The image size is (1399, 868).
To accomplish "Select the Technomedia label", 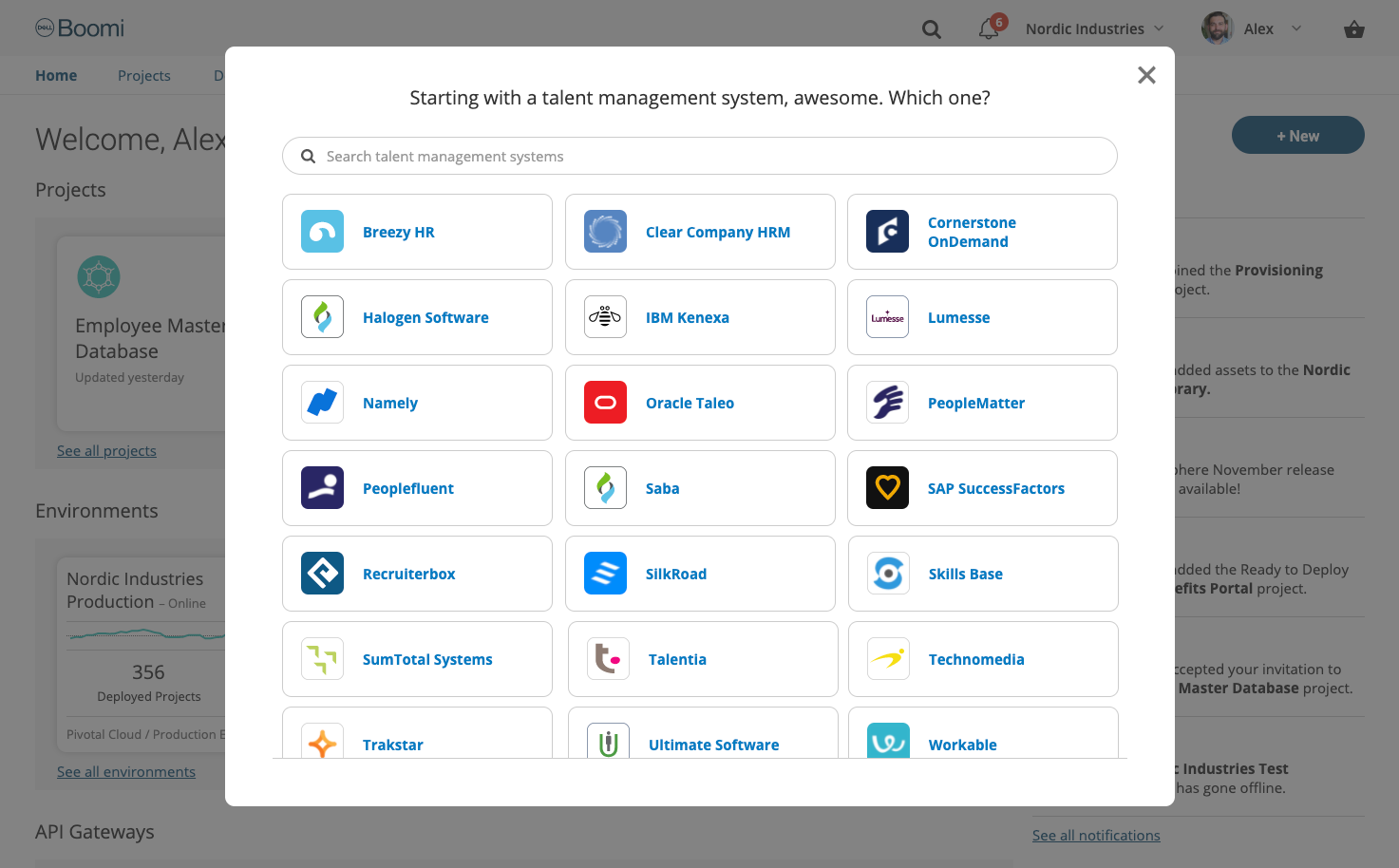I will pyautogui.click(x=976, y=659).
